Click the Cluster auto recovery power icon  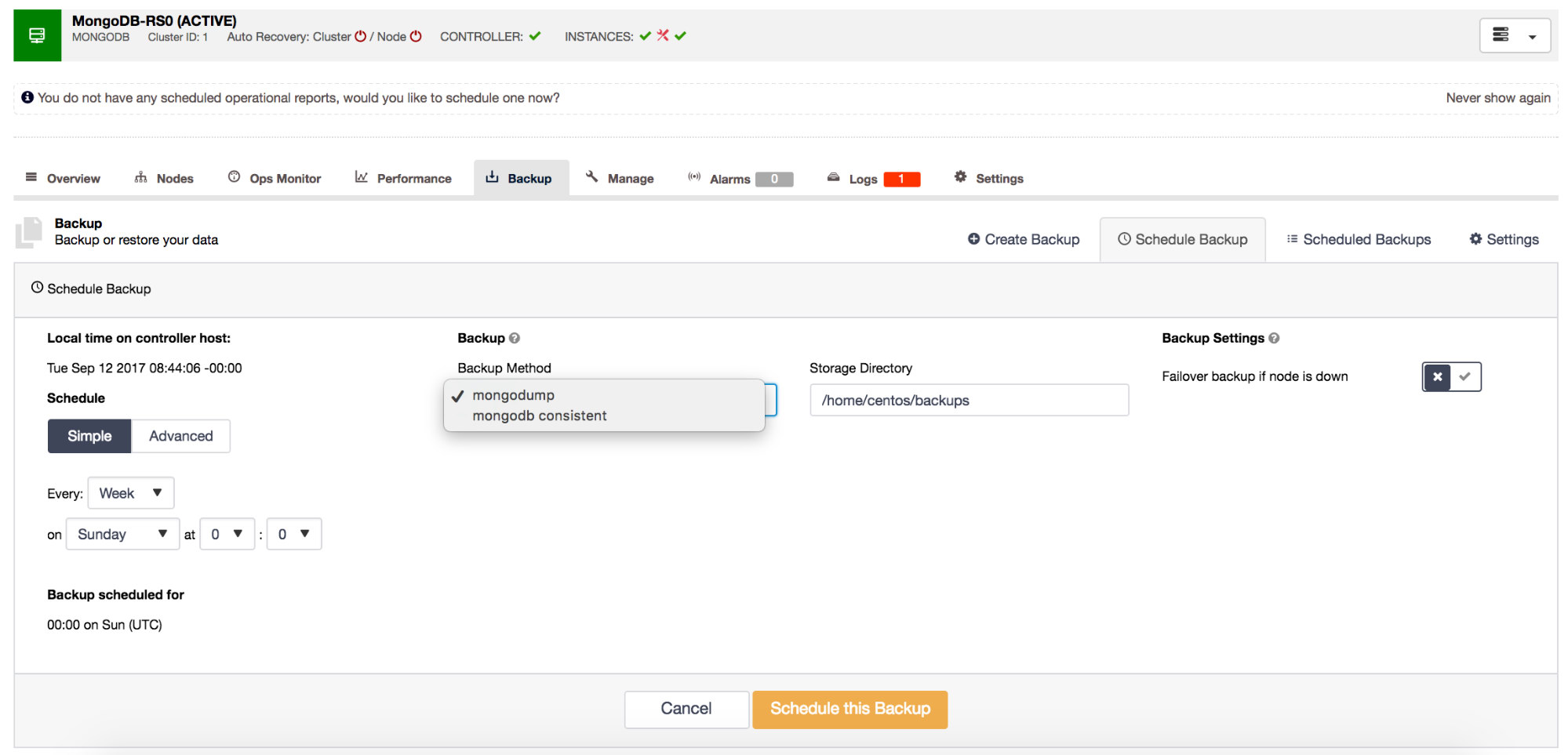click(x=360, y=36)
